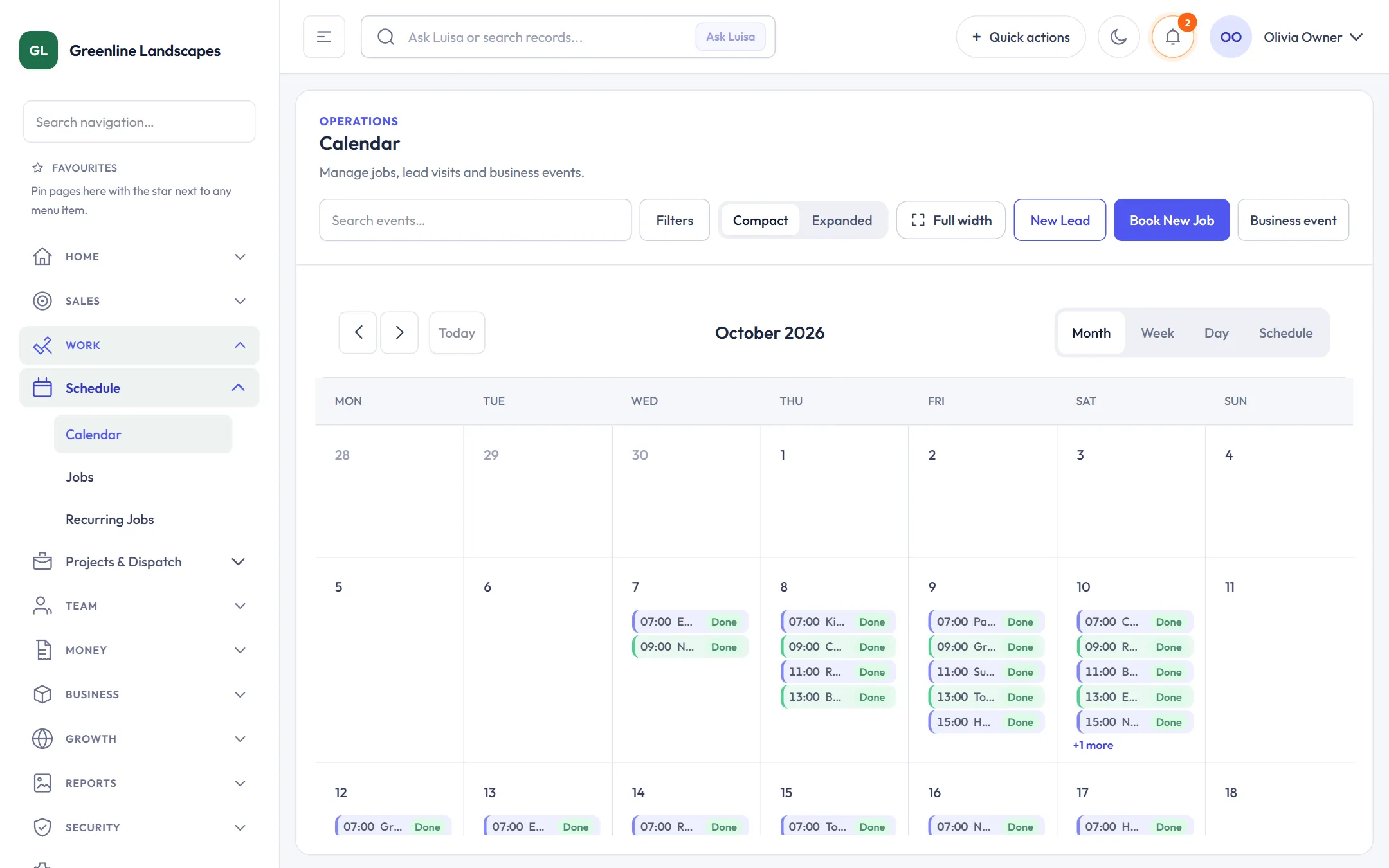Go to next month arrow

(399, 332)
